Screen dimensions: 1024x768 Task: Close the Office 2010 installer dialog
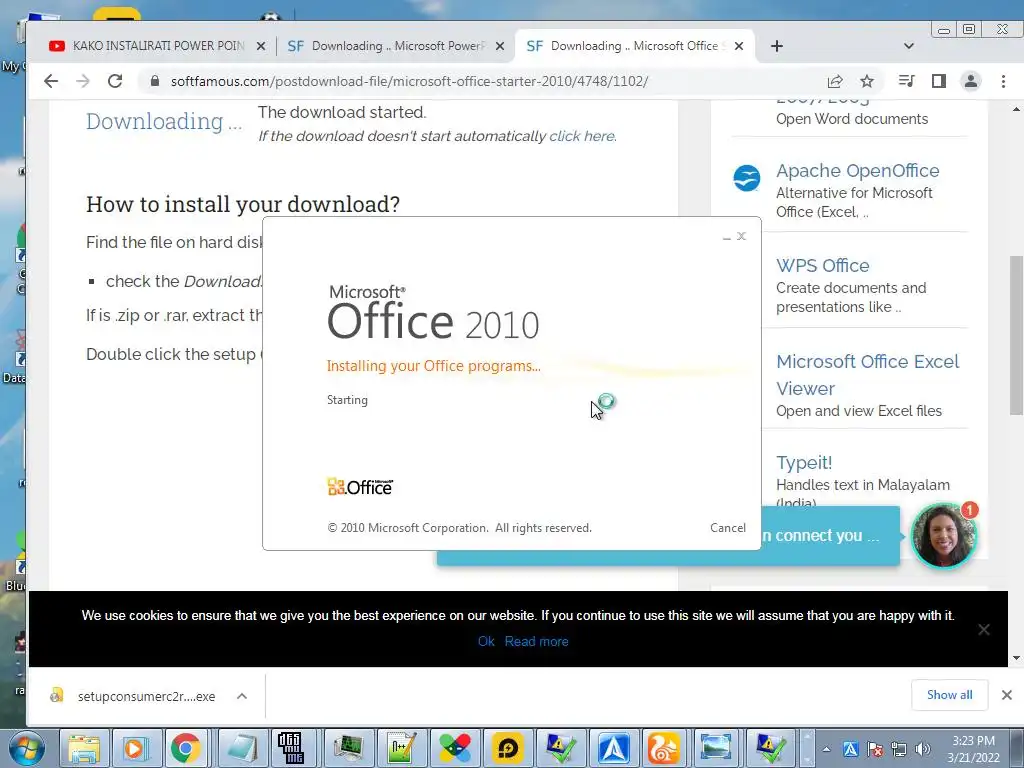coord(741,236)
